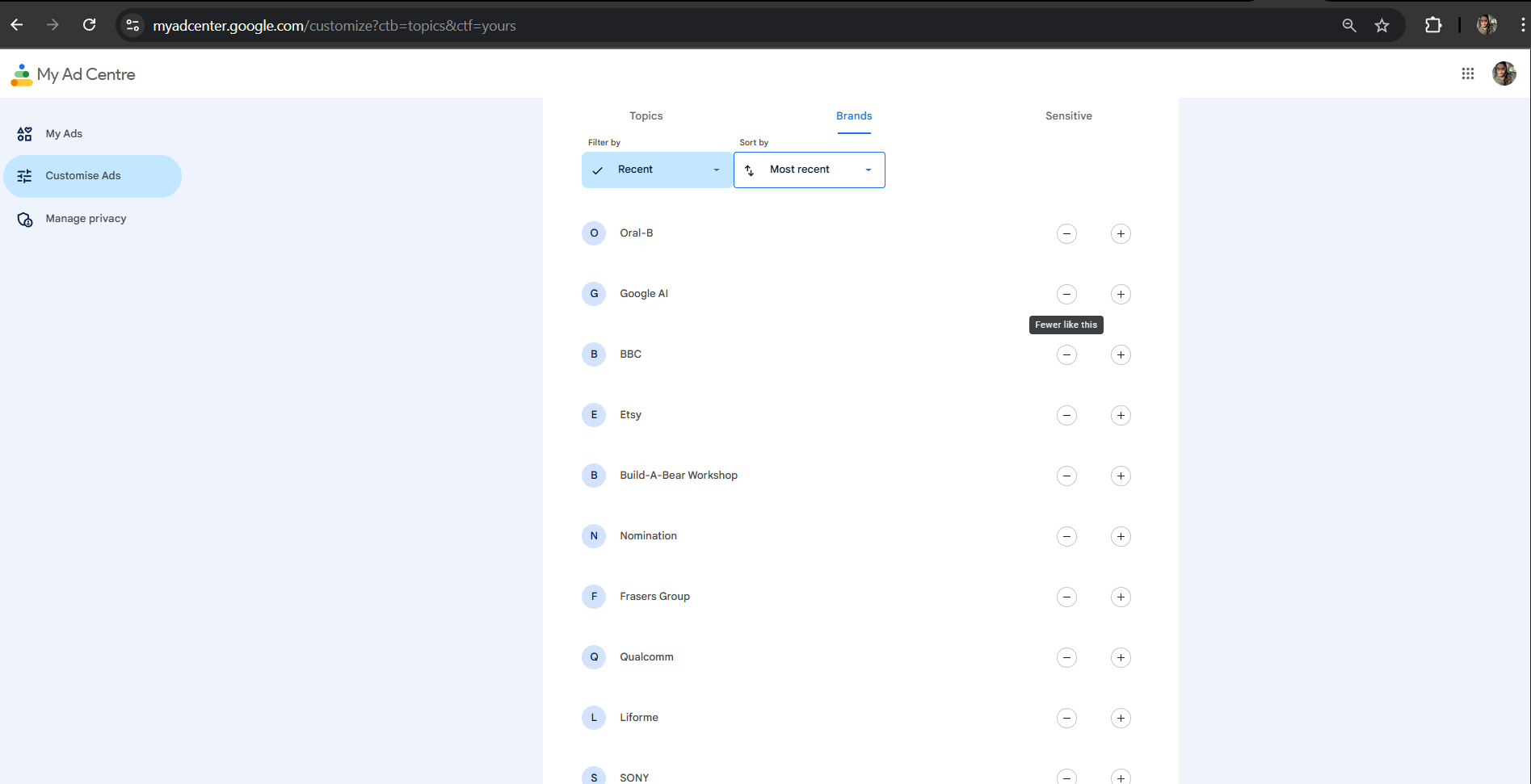Show fewer Qualcomm ads
The height and width of the screenshot is (784, 1531).
point(1066,657)
